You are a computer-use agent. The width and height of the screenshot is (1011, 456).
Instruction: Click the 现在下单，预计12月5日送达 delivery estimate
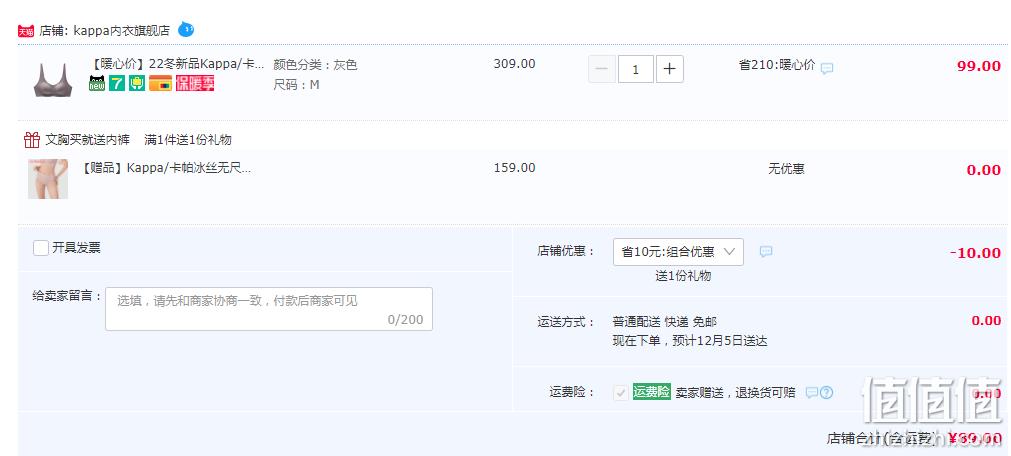point(690,341)
